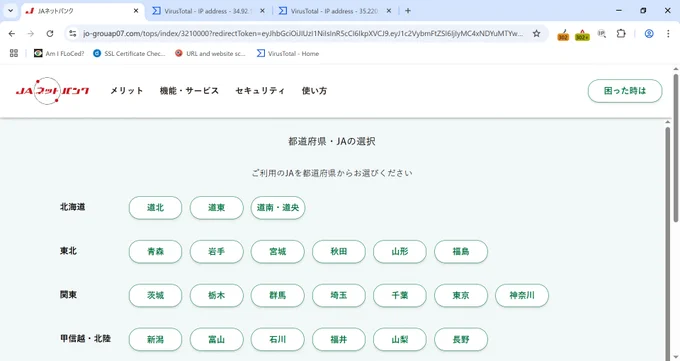Select 栃木 prefecture button
680x361 pixels.
pos(216,295)
